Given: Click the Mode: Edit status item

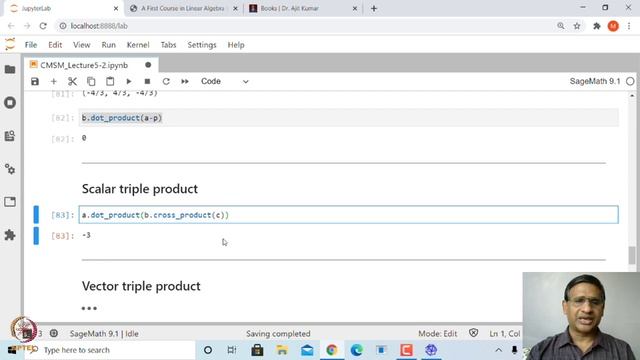Looking at the screenshot, I should [438, 334].
